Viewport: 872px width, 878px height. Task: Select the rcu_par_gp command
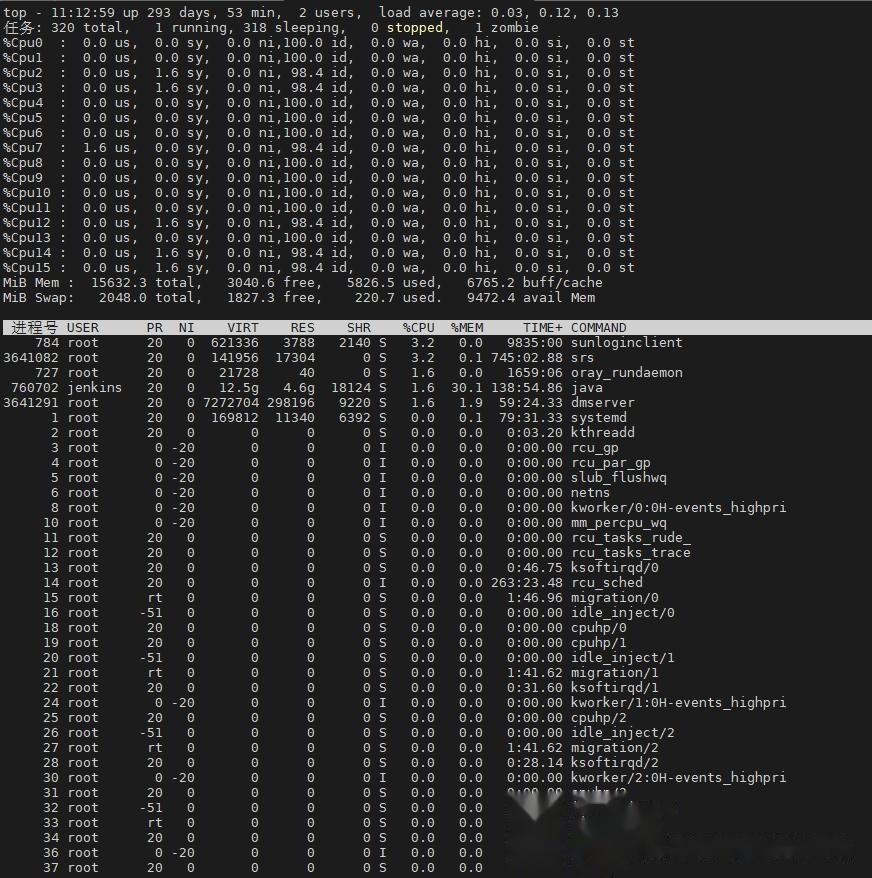(x=610, y=463)
